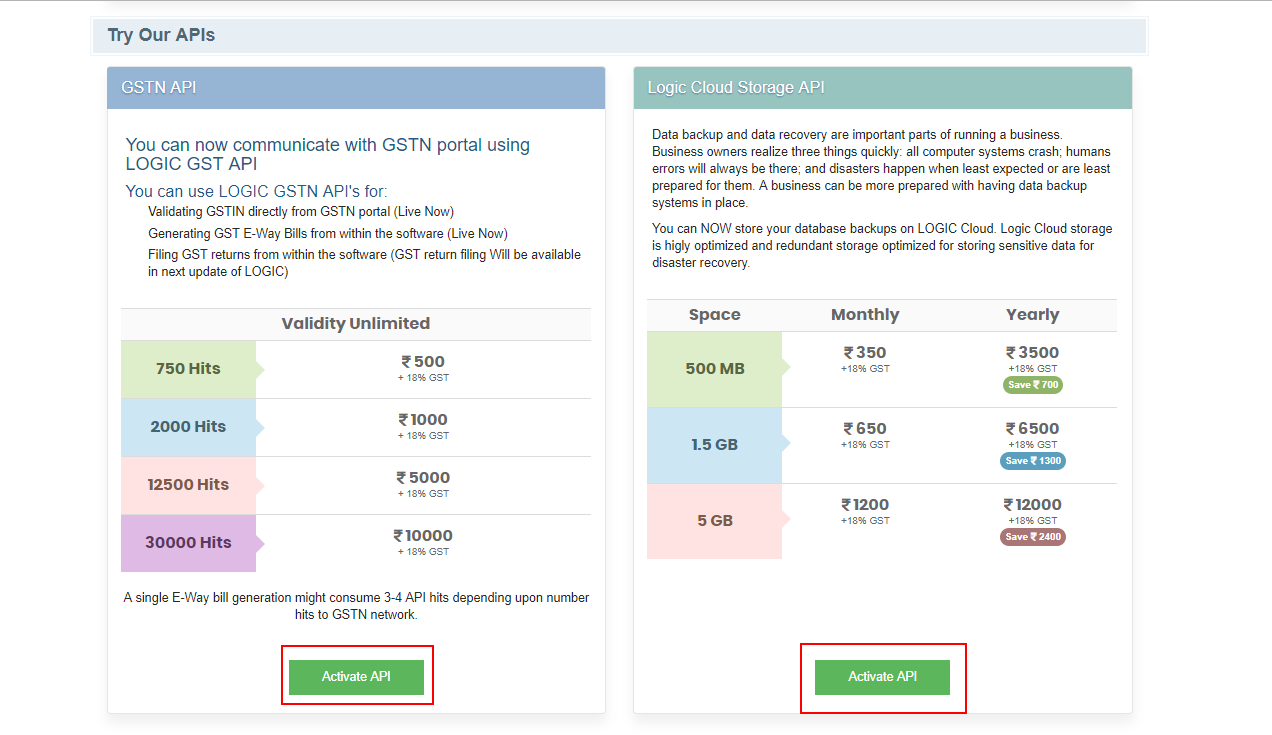Click "You can now communicate with GSTN portal" heading
Viewport: 1272px width, 735px height.
tap(328, 154)
